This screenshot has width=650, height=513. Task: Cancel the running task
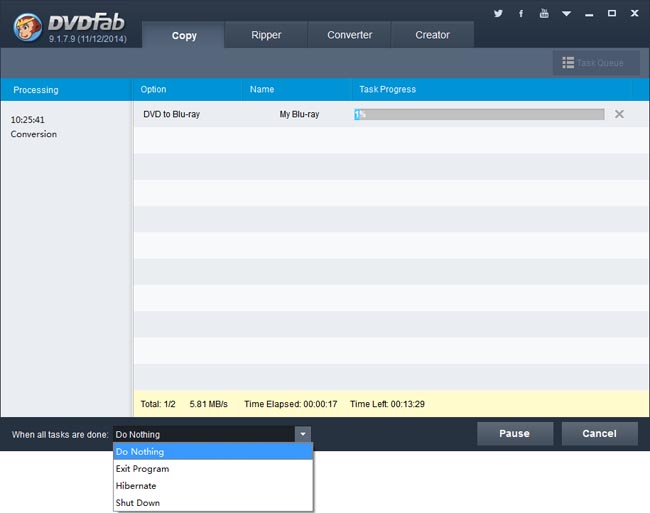[x=599, y=433]
